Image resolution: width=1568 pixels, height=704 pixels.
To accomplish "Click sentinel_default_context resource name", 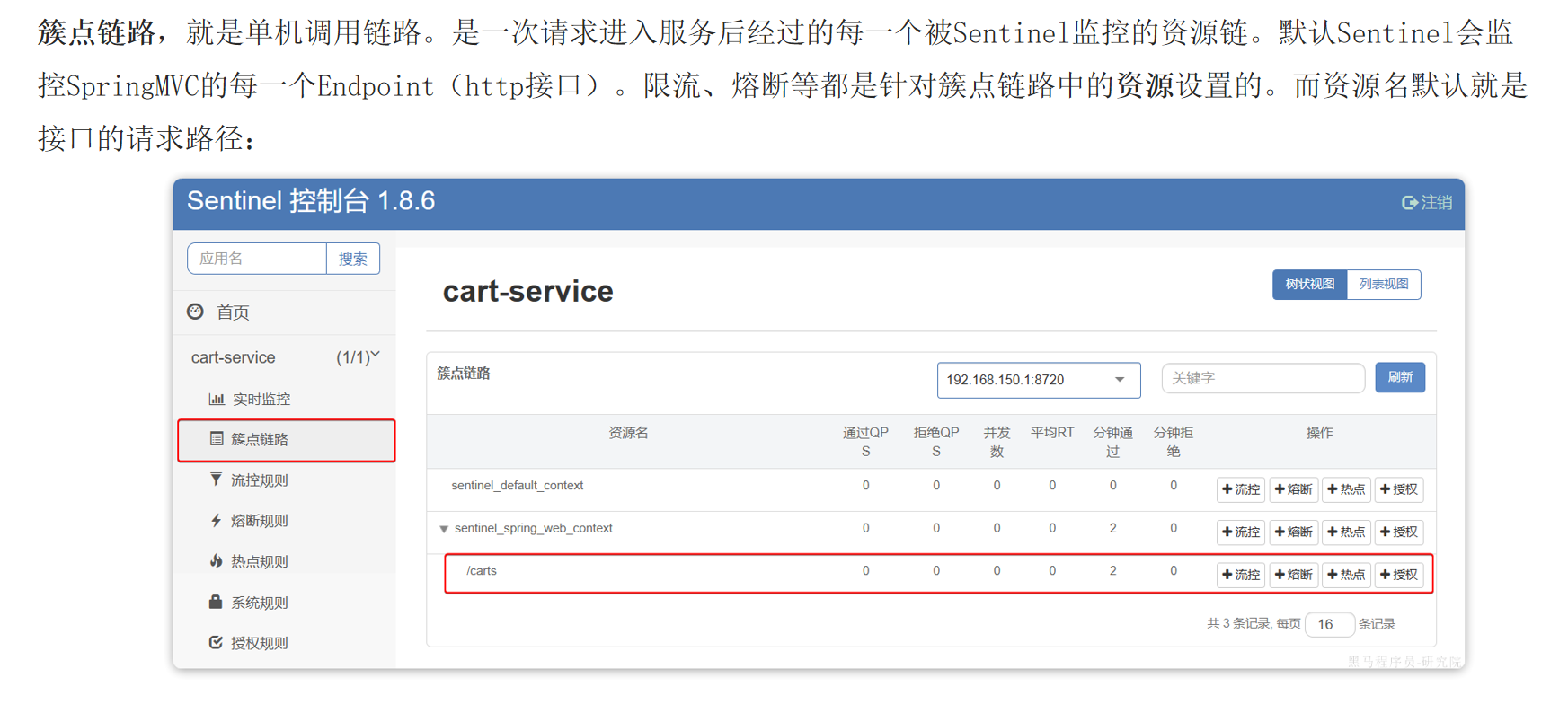I will point(518,486).
